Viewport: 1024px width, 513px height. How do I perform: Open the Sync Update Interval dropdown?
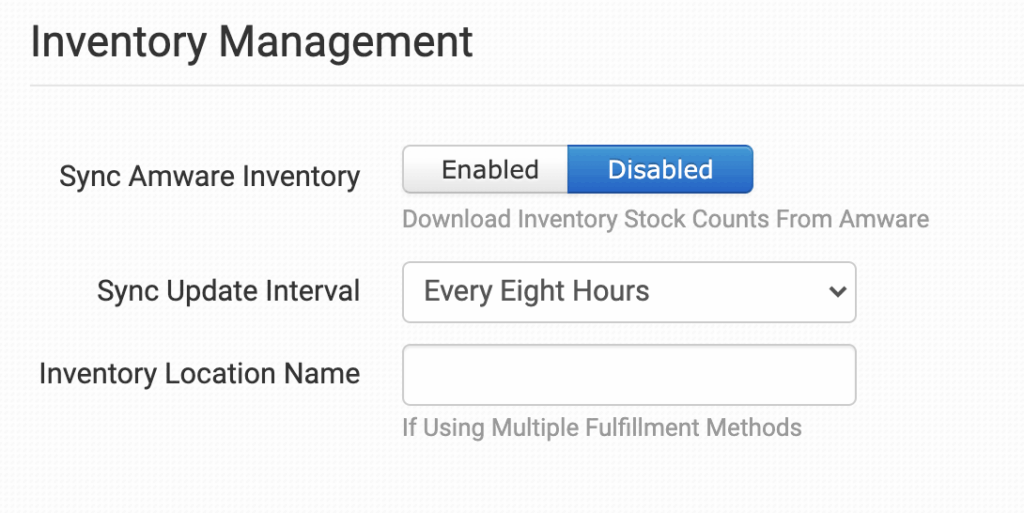[628, 292]
